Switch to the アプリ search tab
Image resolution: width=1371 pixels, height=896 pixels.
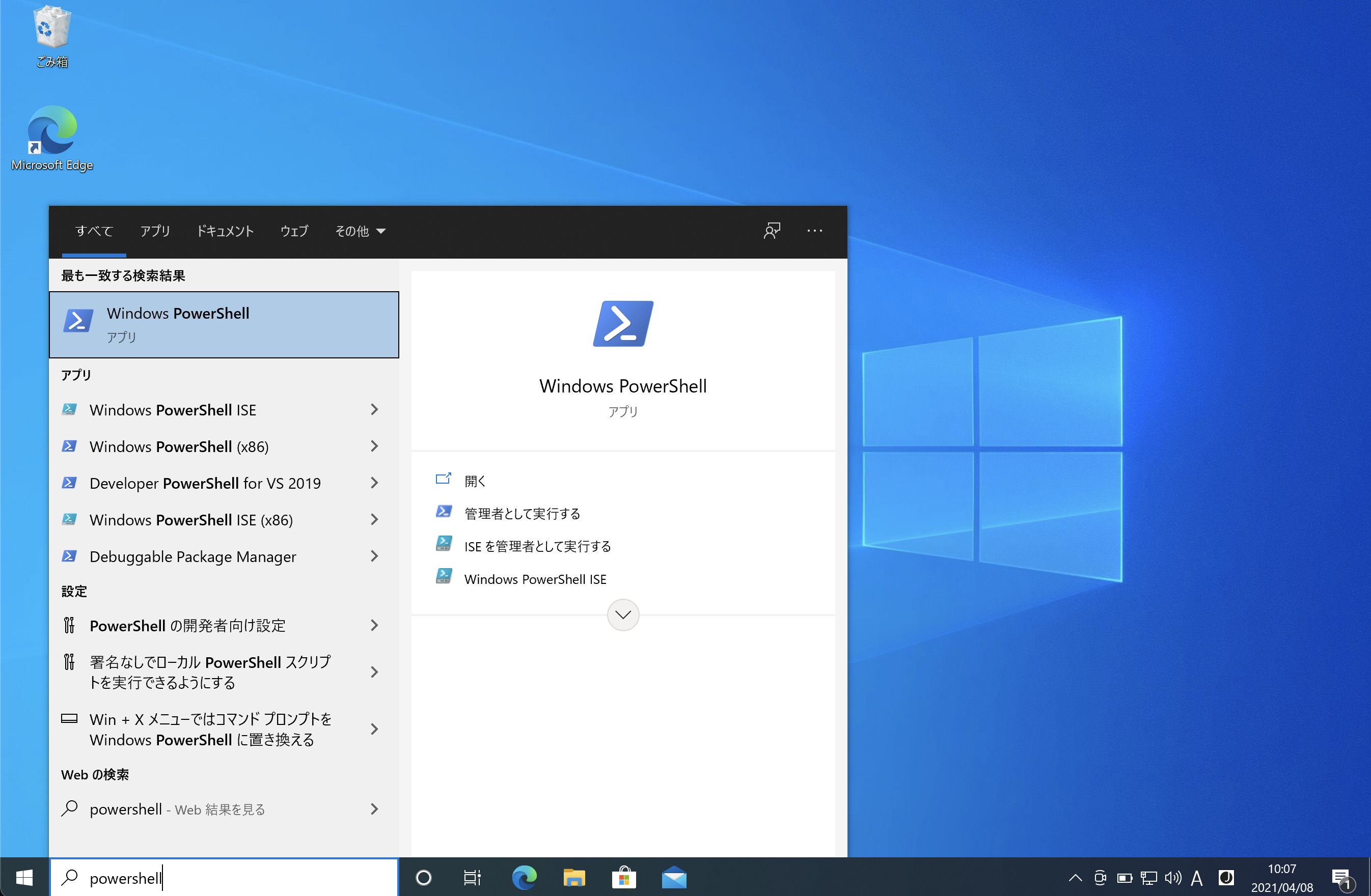(155, 231)
